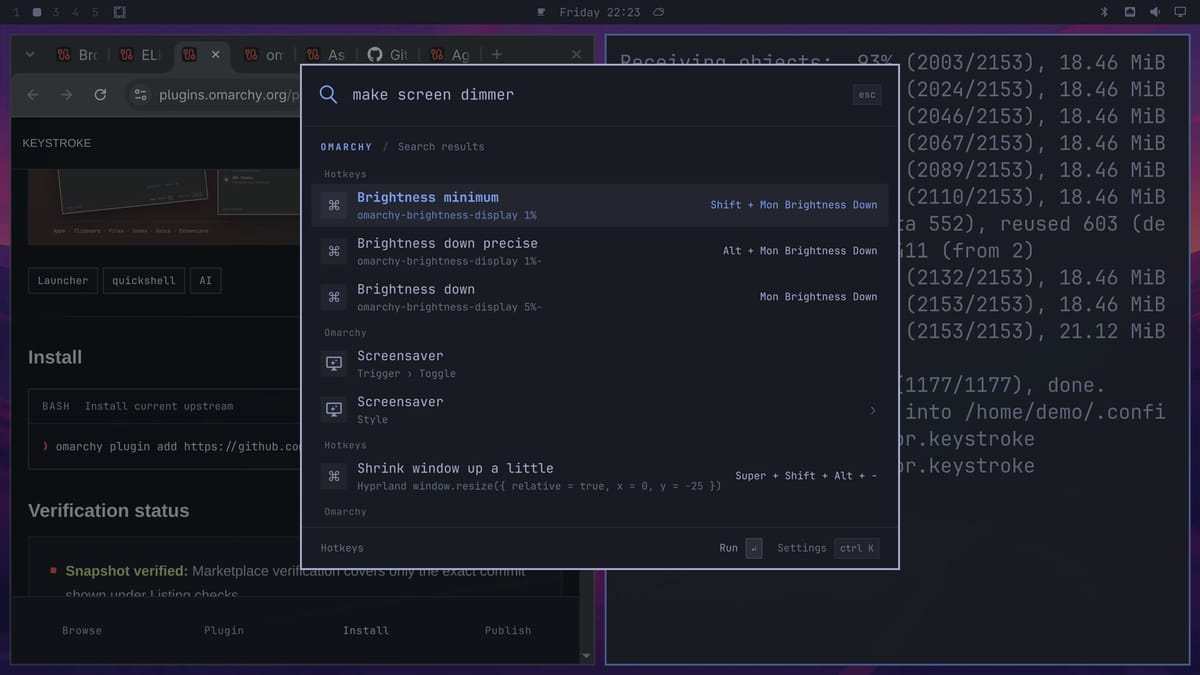Open the network icon in top bar
Image resolution: width=1200 pixels, height=675 pixels.
point(1130,12)
